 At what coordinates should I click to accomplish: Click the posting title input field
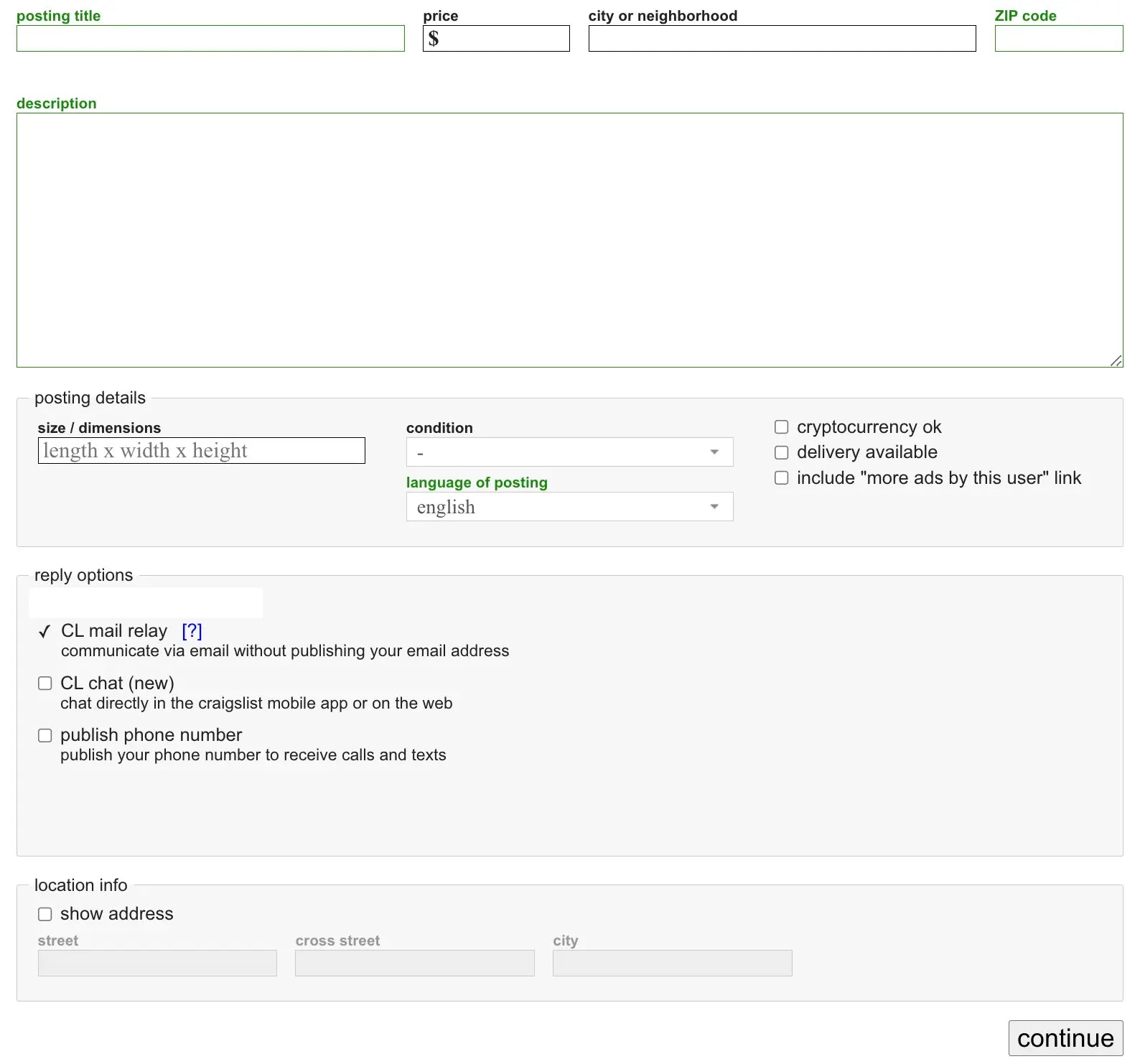point(210,39)
